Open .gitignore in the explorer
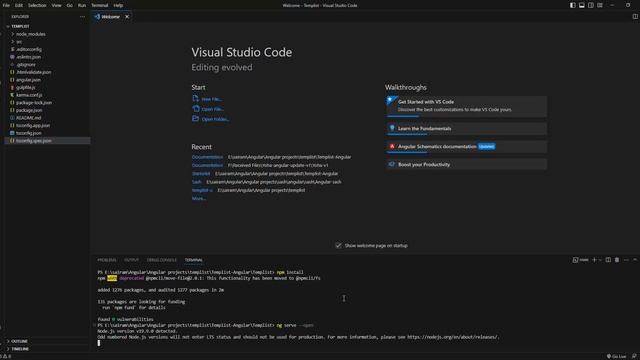 [x=26, y=64]
